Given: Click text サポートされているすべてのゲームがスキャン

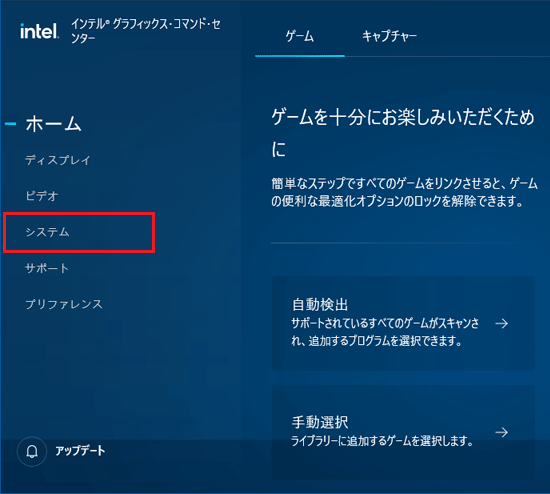Looking at the screenshot, I should [x=385, y=332].
